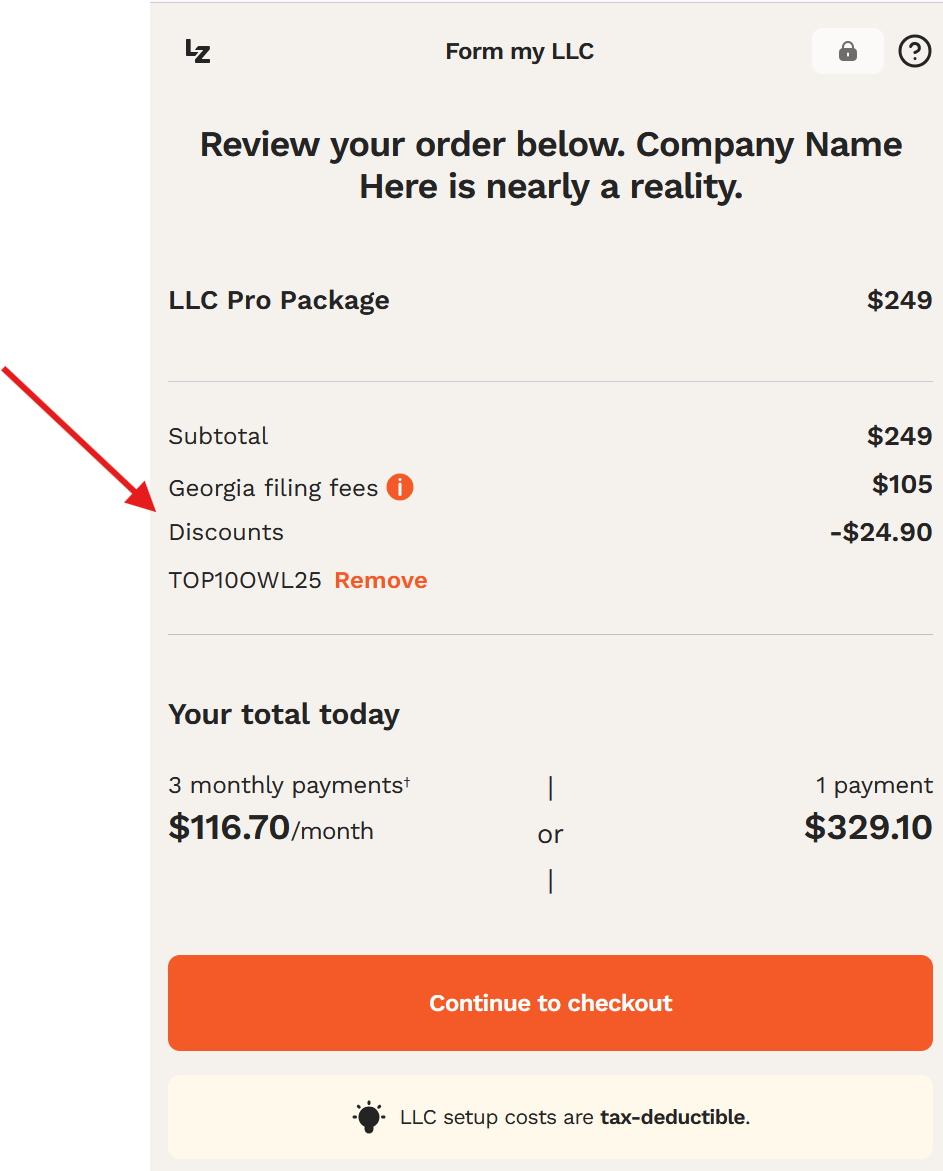Click the TOP10OWL25 coupon code text
The width and height of the screenshot is (943, 1171).
pos(244,580)
